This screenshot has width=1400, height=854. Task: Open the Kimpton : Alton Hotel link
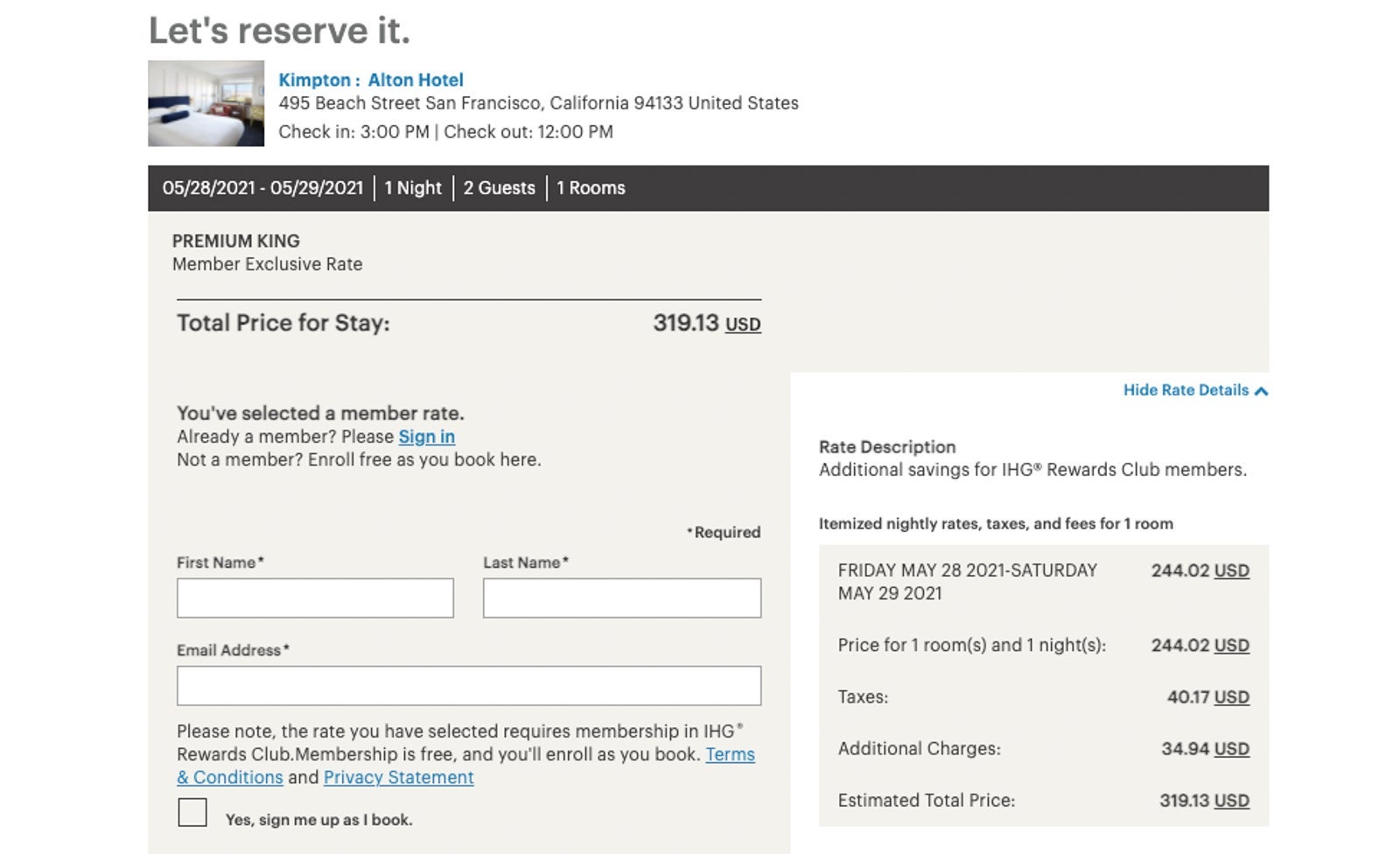pyautogui.click(x=371, y=80)
